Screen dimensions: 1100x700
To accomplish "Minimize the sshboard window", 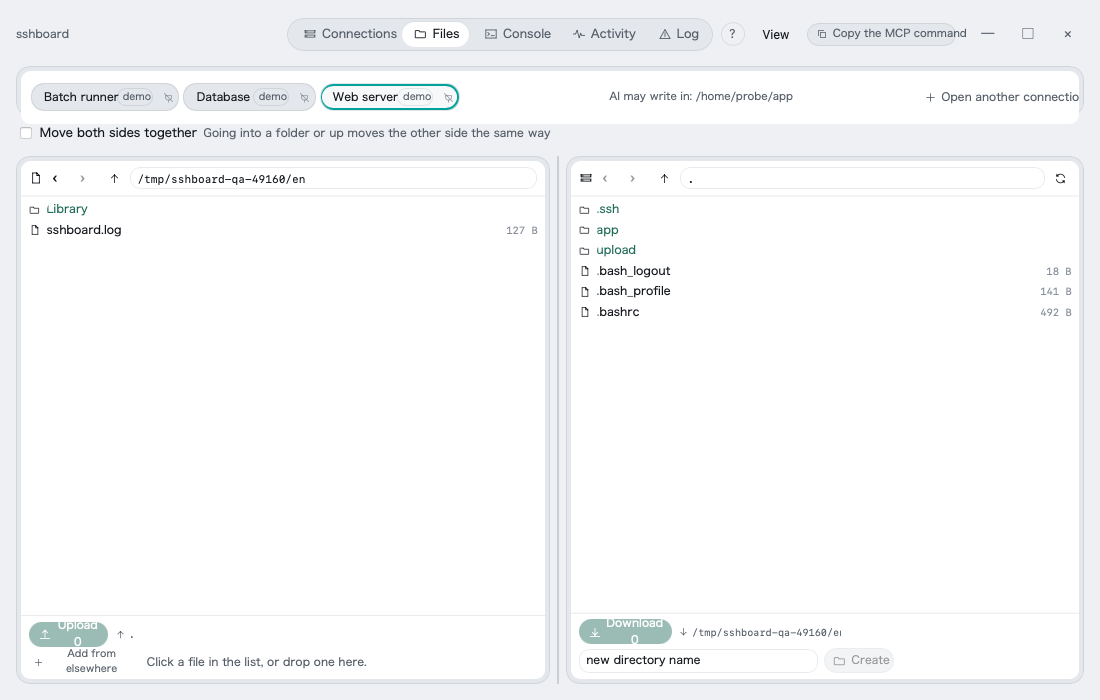I will (988, 34).
